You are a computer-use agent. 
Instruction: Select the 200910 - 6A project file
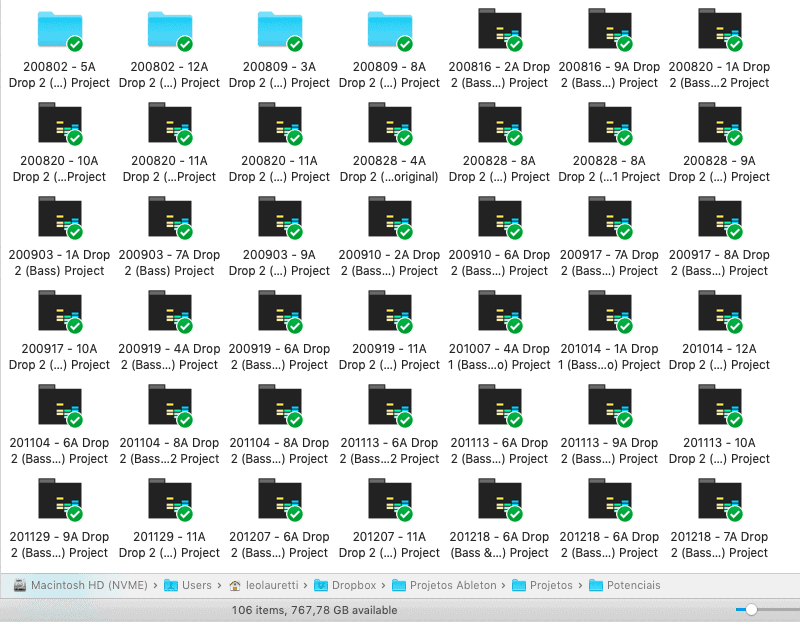tap(499, 217)
